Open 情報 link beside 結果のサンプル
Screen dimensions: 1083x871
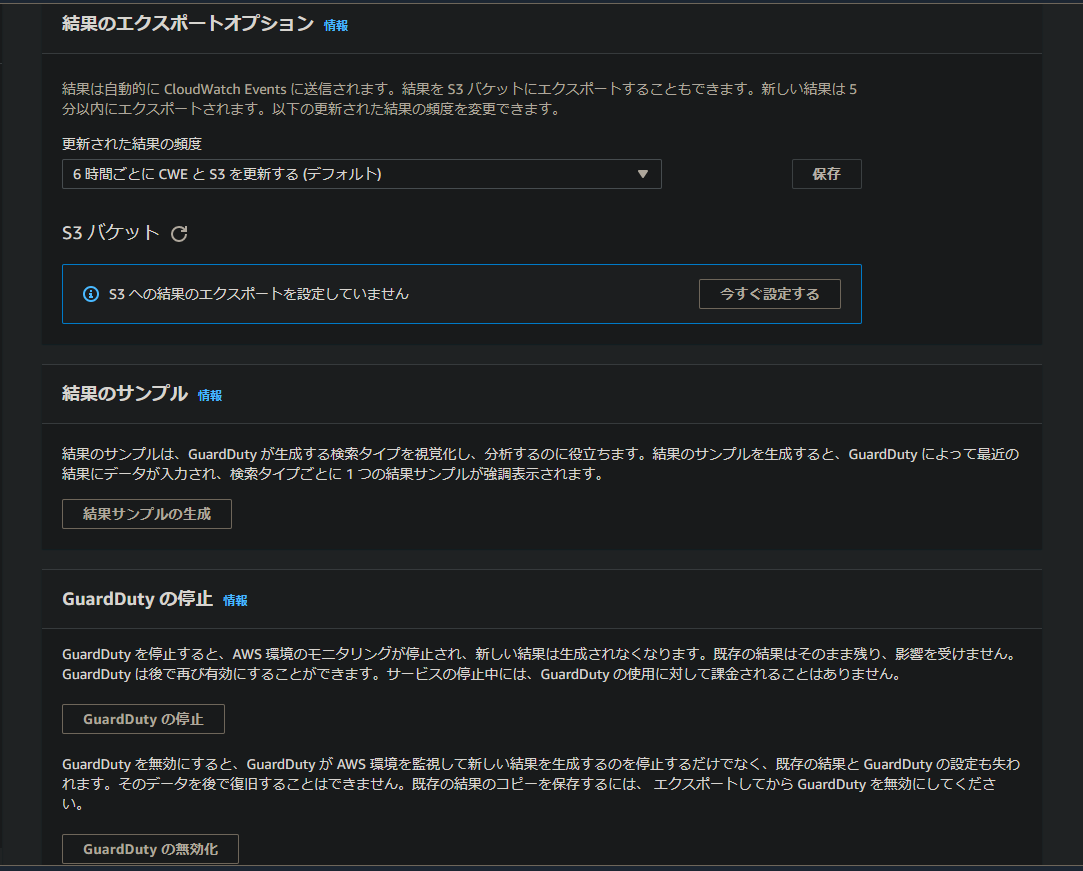click(x=210, y=395)
